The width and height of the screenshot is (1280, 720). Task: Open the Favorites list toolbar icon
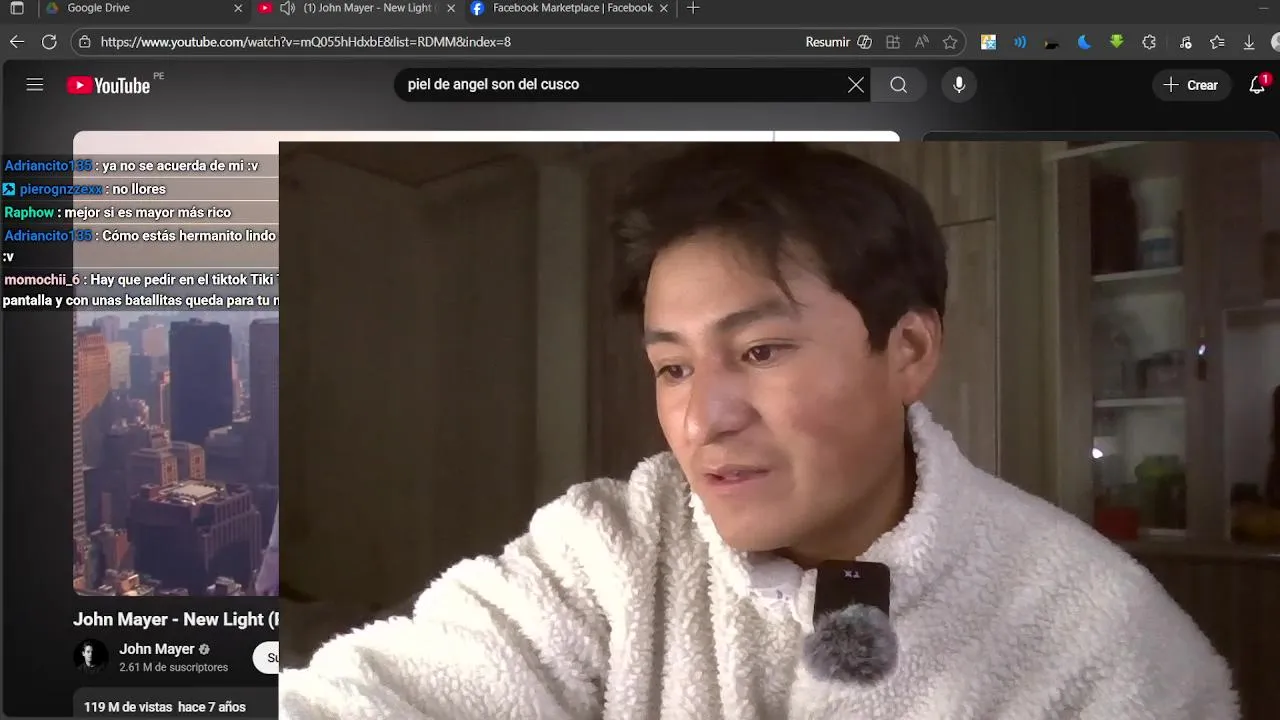1217,42
